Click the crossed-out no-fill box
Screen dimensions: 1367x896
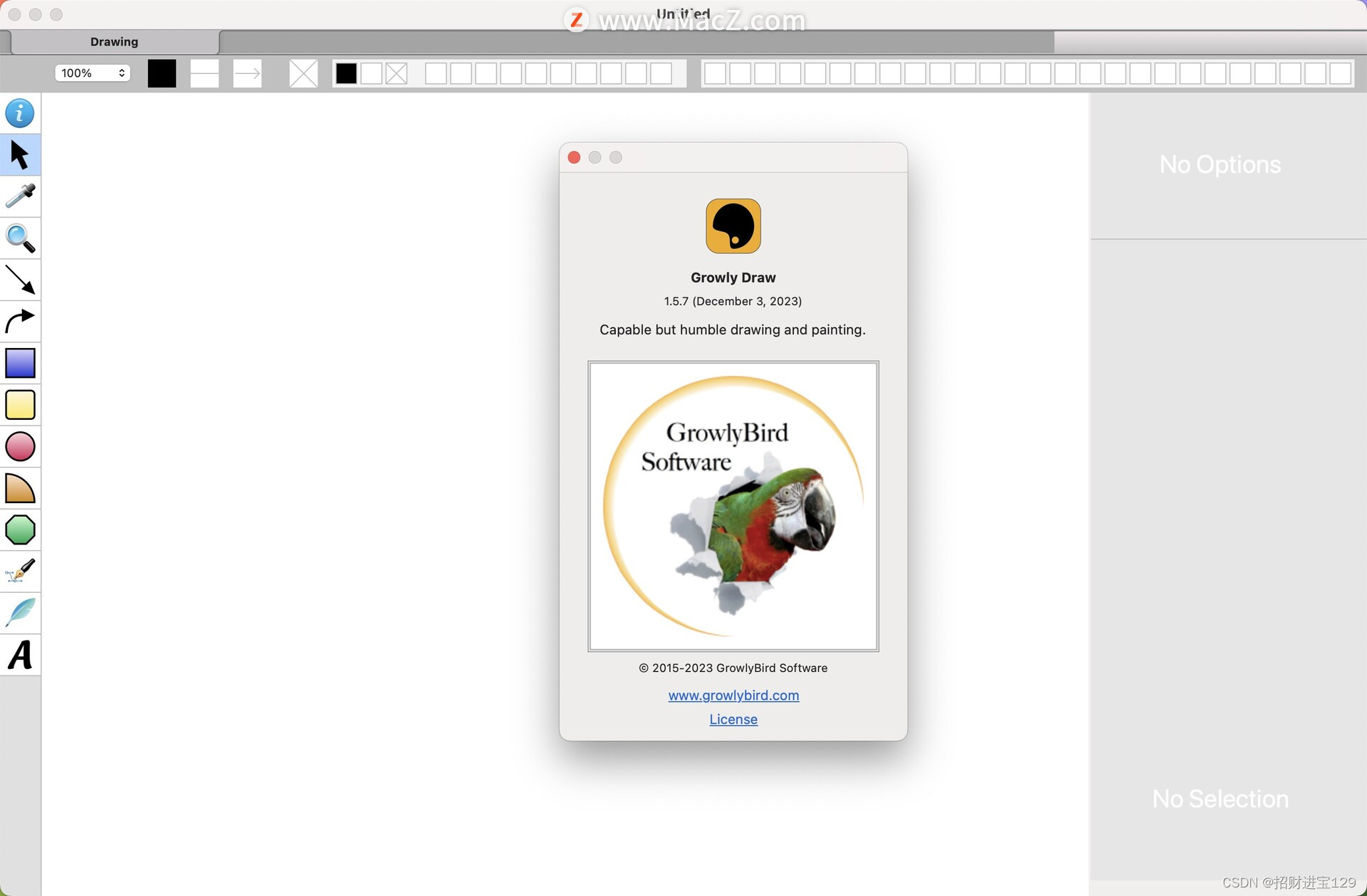(303, 73)
